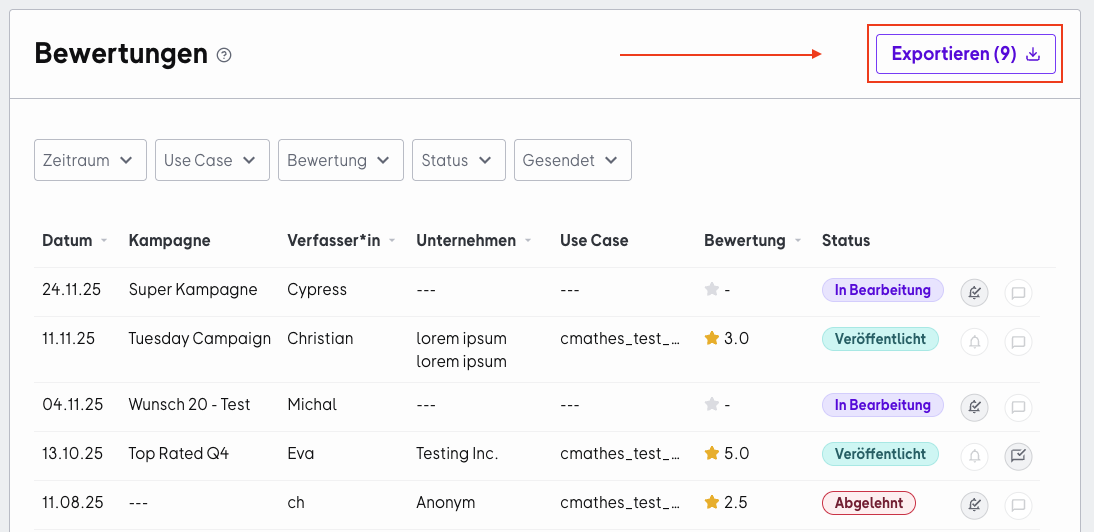Open comment icon in Eva row

coord(1018,457)
